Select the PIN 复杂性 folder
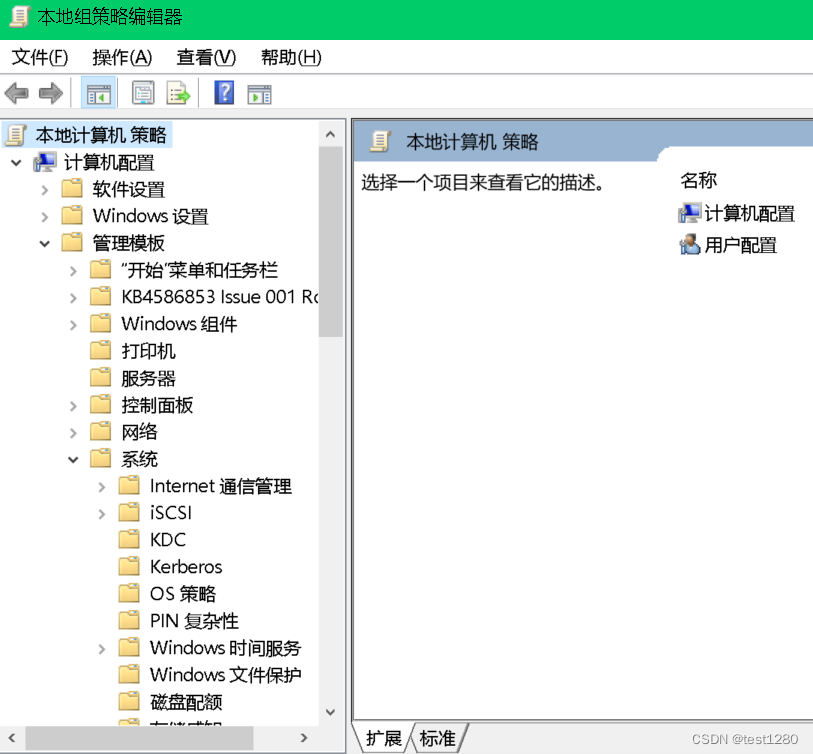 [193, 620]
